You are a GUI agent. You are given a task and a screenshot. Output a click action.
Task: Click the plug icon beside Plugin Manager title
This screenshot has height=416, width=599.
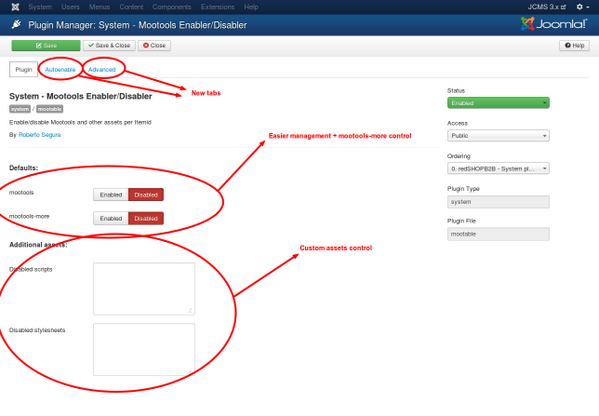pyautogui.click(x=16, y=25)
